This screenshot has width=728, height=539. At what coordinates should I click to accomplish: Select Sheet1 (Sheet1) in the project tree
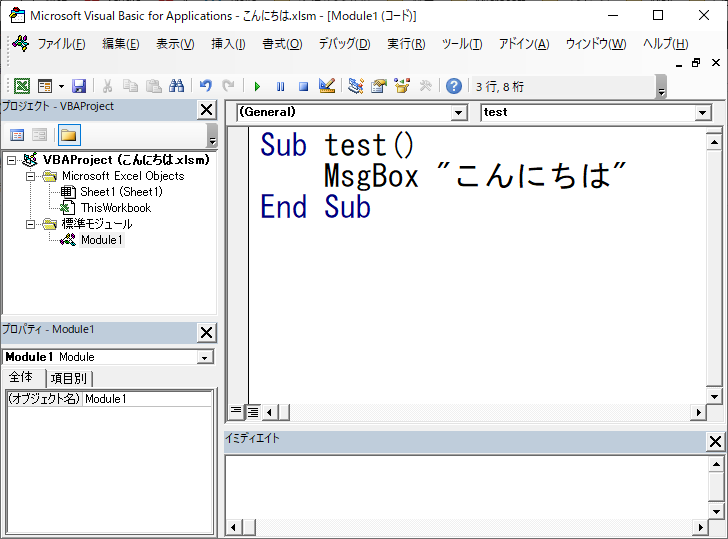click(121, 192)
